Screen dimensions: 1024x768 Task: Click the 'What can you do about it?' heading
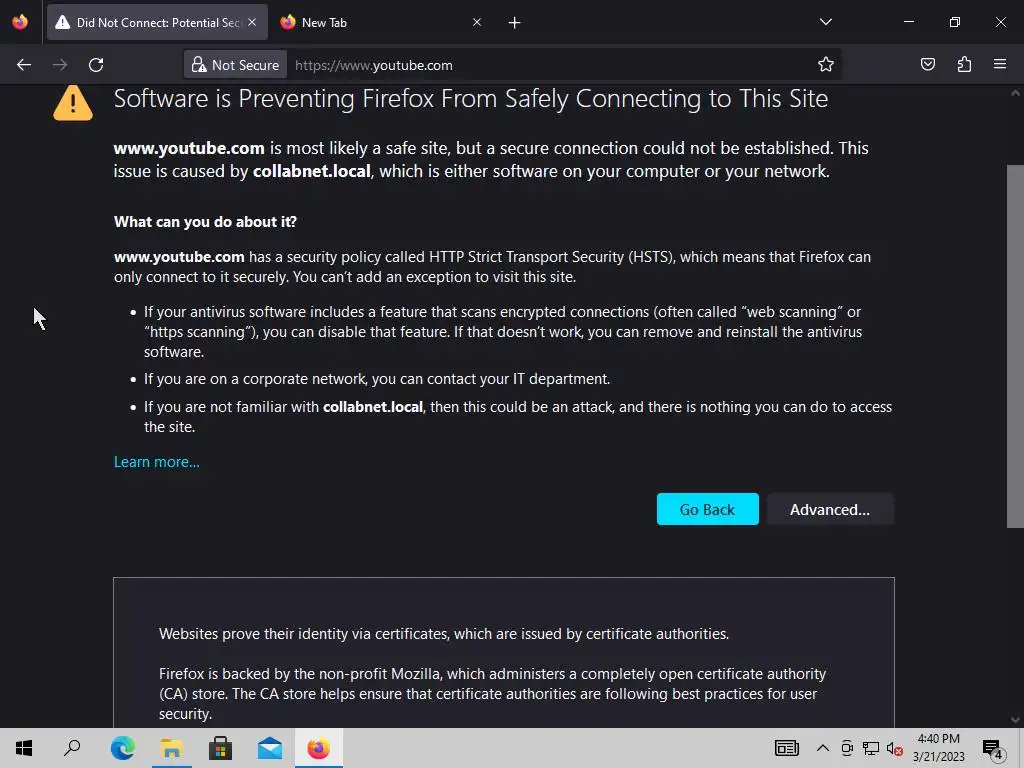coord(205,222)
